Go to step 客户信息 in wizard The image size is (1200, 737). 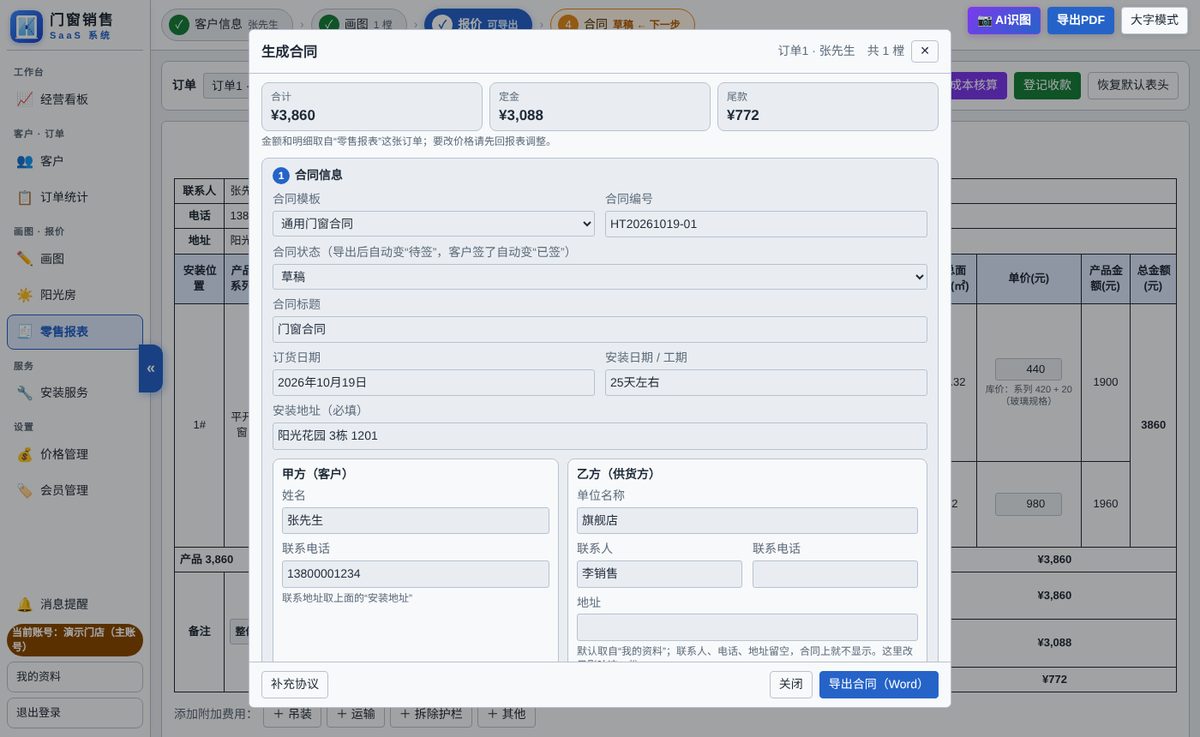(227, 24)
